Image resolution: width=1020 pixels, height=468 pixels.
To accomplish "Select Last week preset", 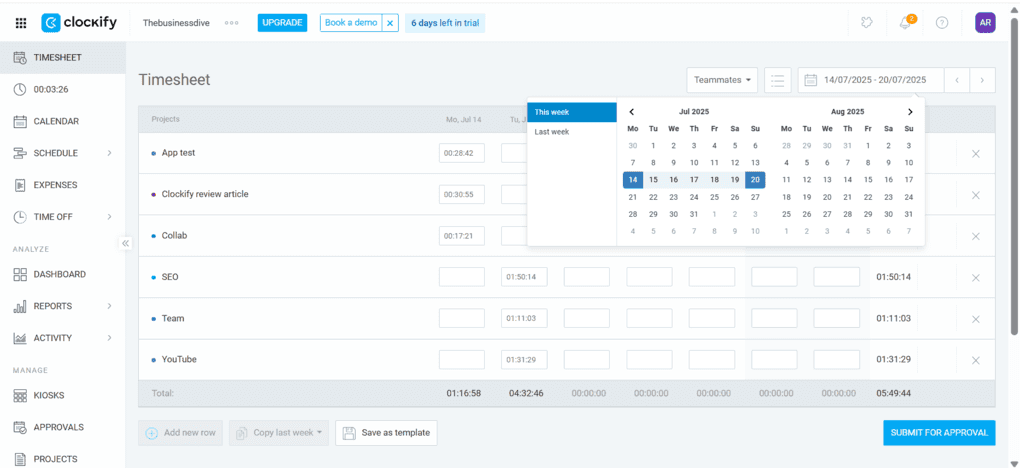I will [572, 131].
